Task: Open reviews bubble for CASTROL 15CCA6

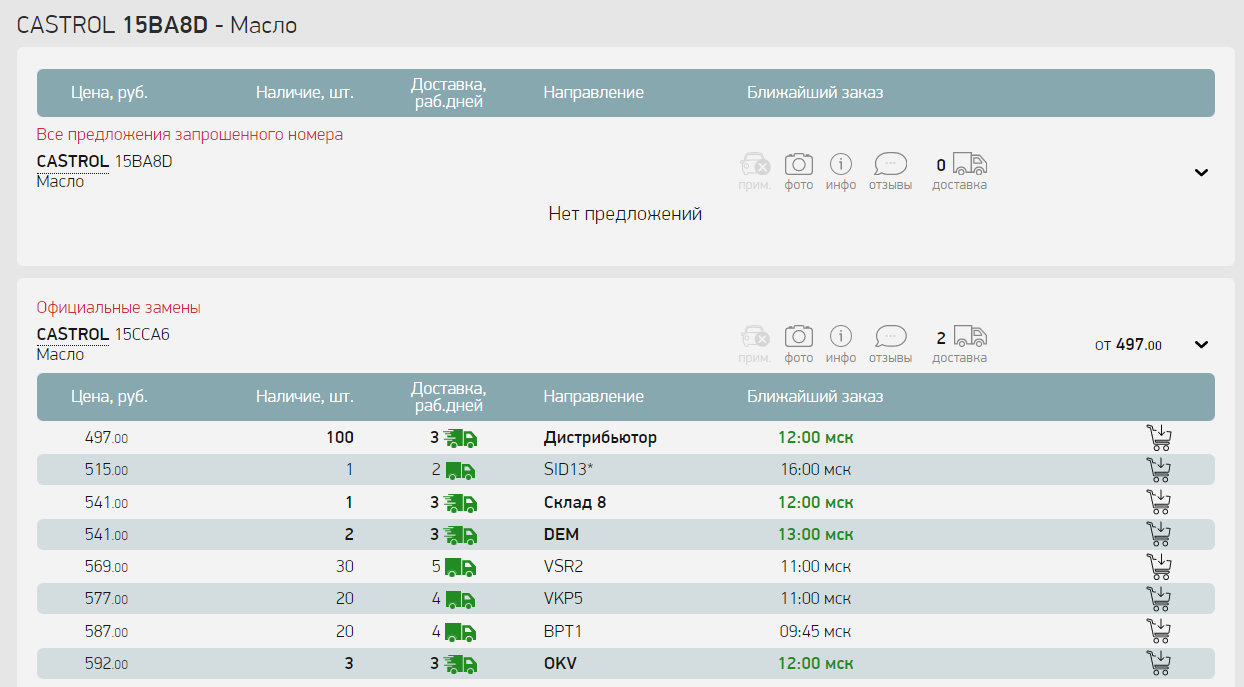Action: coord(890,337)
